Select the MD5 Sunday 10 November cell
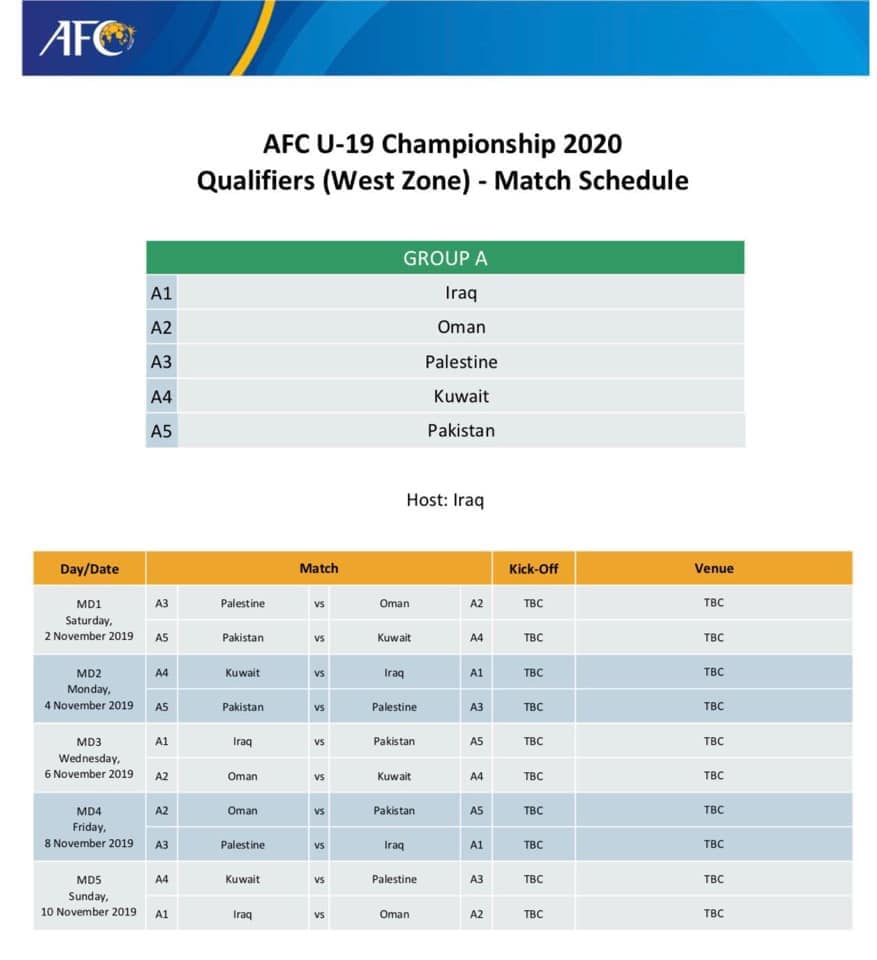This screenshot has width=877, height=960. [x=89, y=896]
